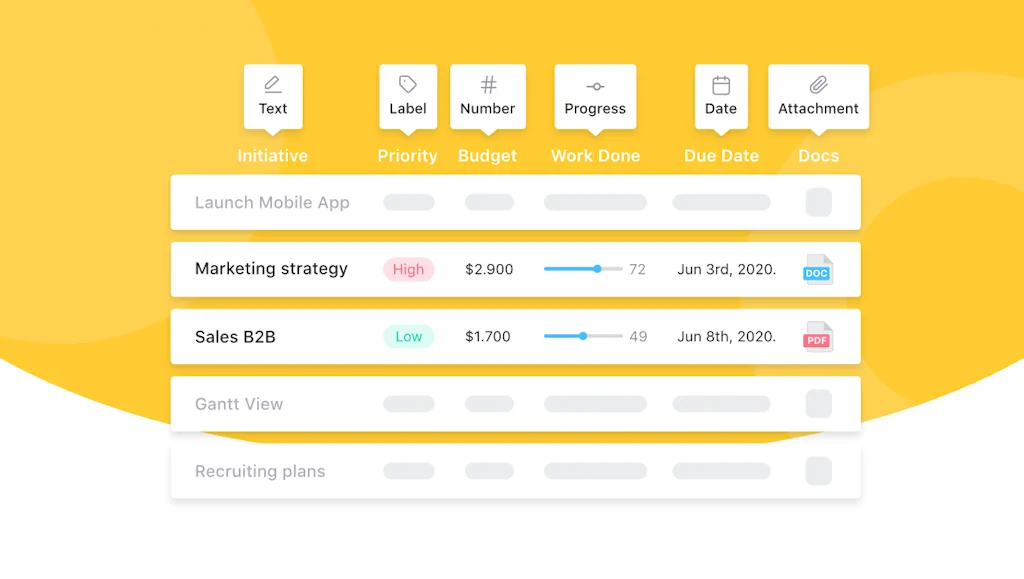Screen dimensions: 1024x579
Task: Open the Launch Mobile App row
Action: click(272, 203)
